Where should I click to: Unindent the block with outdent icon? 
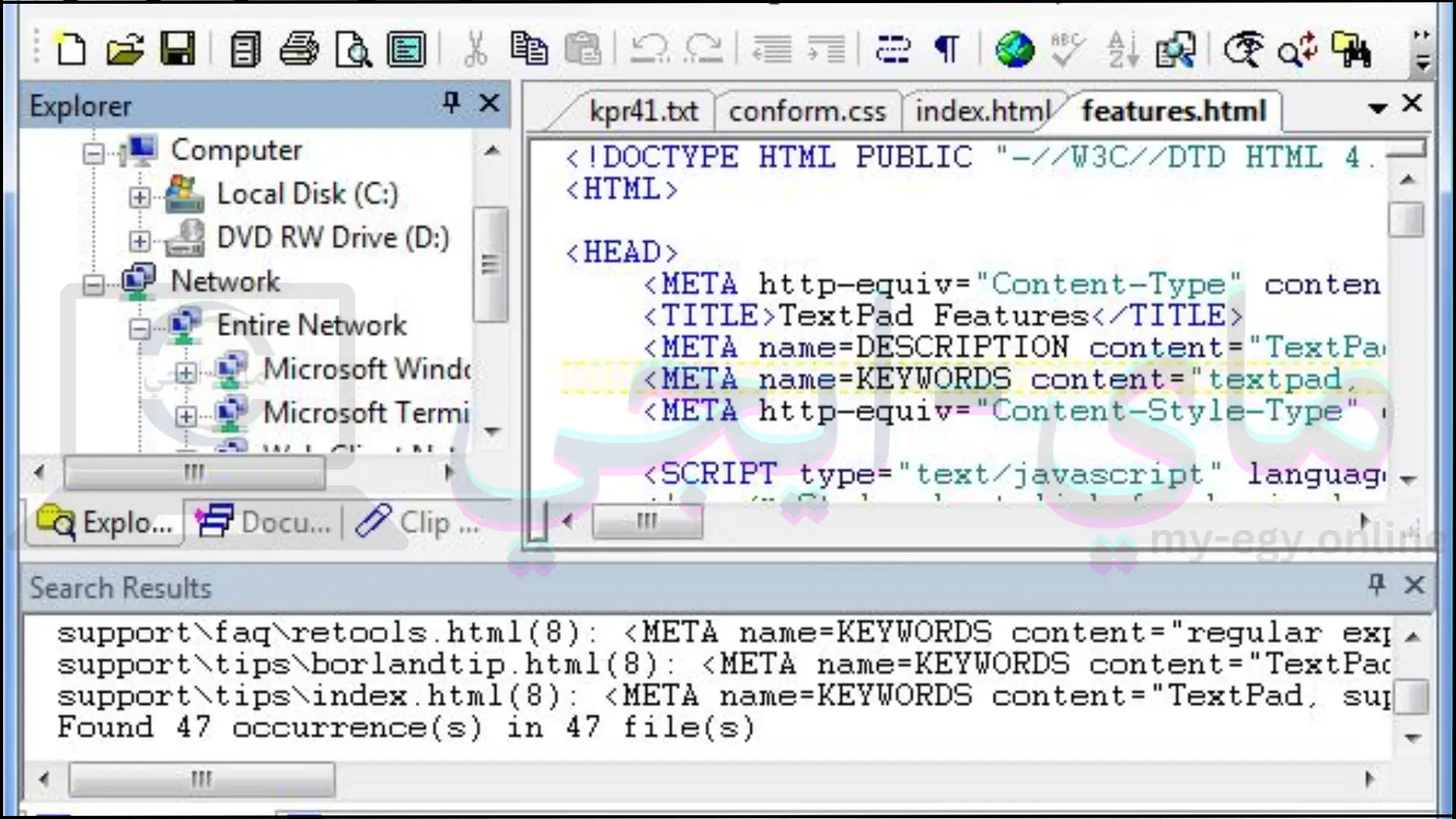[771, 50]
